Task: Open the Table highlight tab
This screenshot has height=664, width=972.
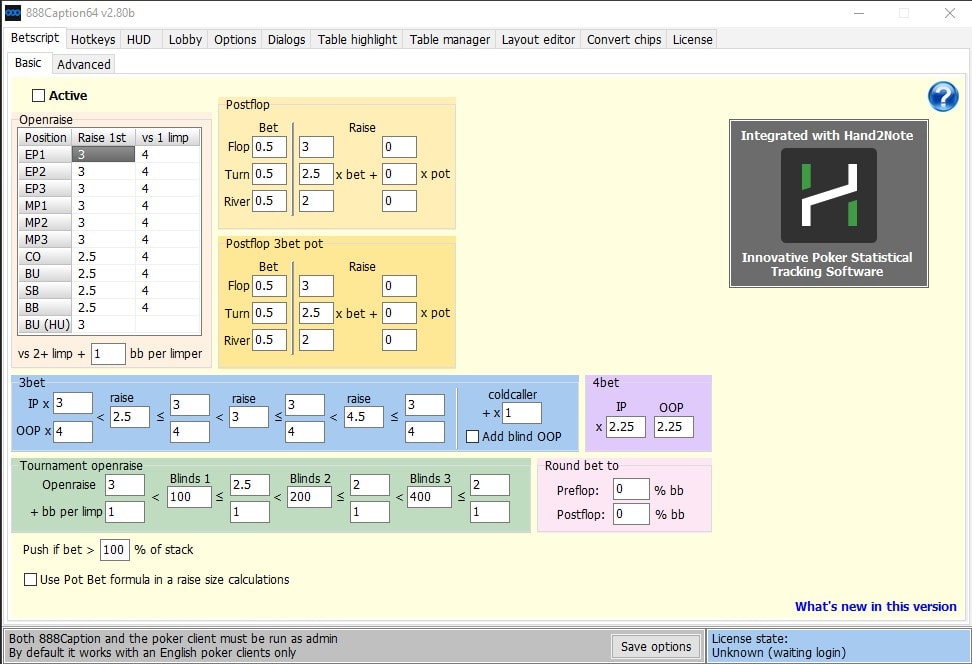Action: point(357,40)
